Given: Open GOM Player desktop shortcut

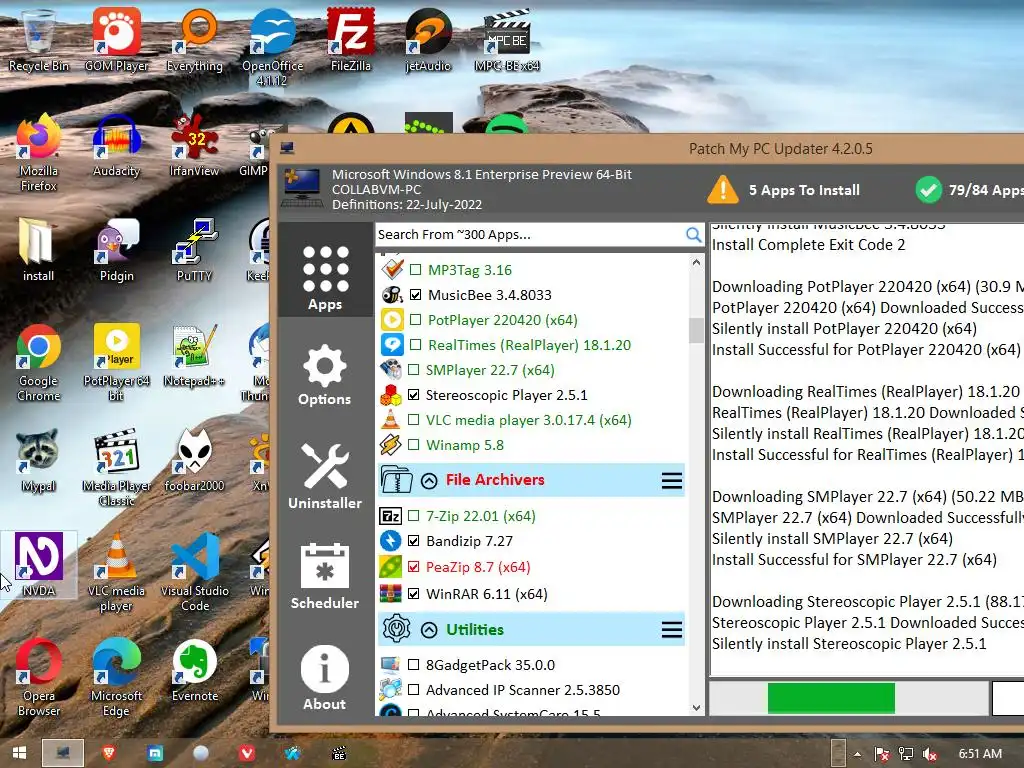Looking at the screenshot, I should coord(116,40).
